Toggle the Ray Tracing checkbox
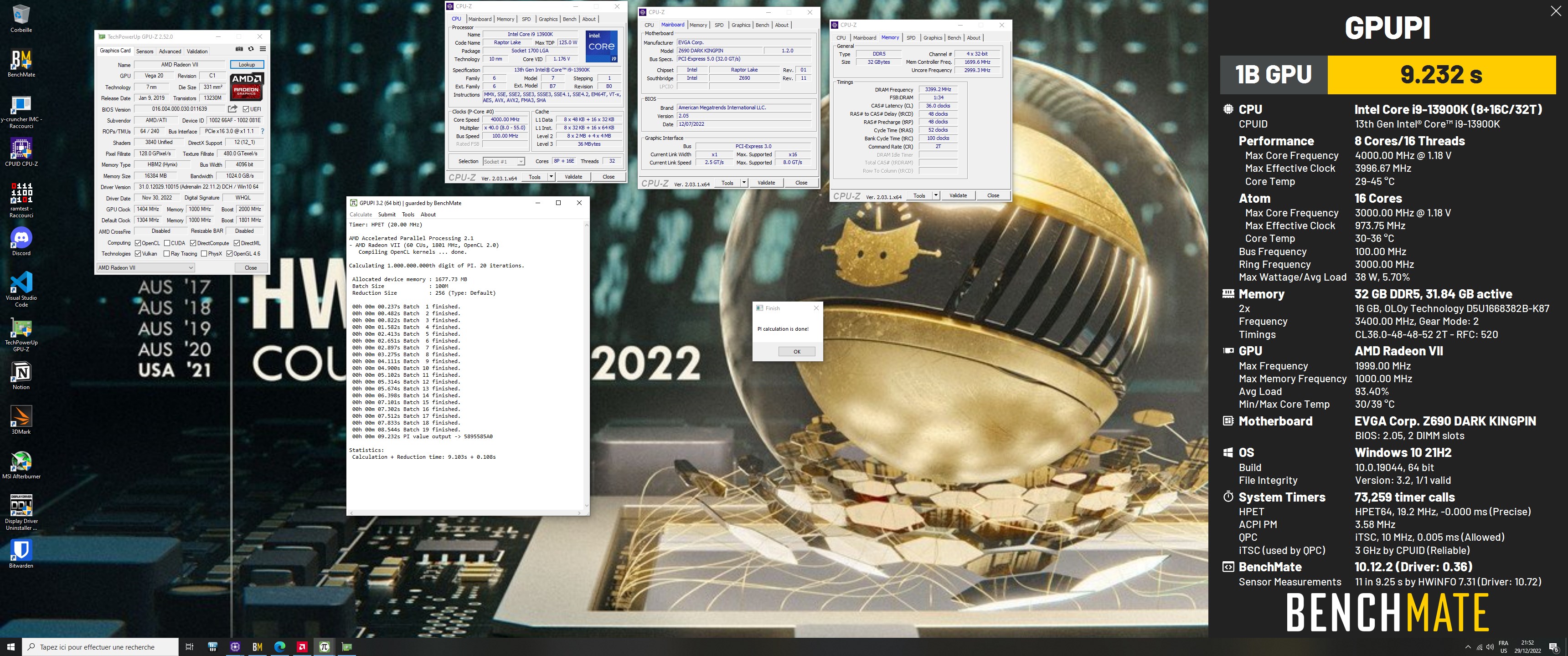Image resolution: width=1568 pixels, height=656 pixels. 167,254
